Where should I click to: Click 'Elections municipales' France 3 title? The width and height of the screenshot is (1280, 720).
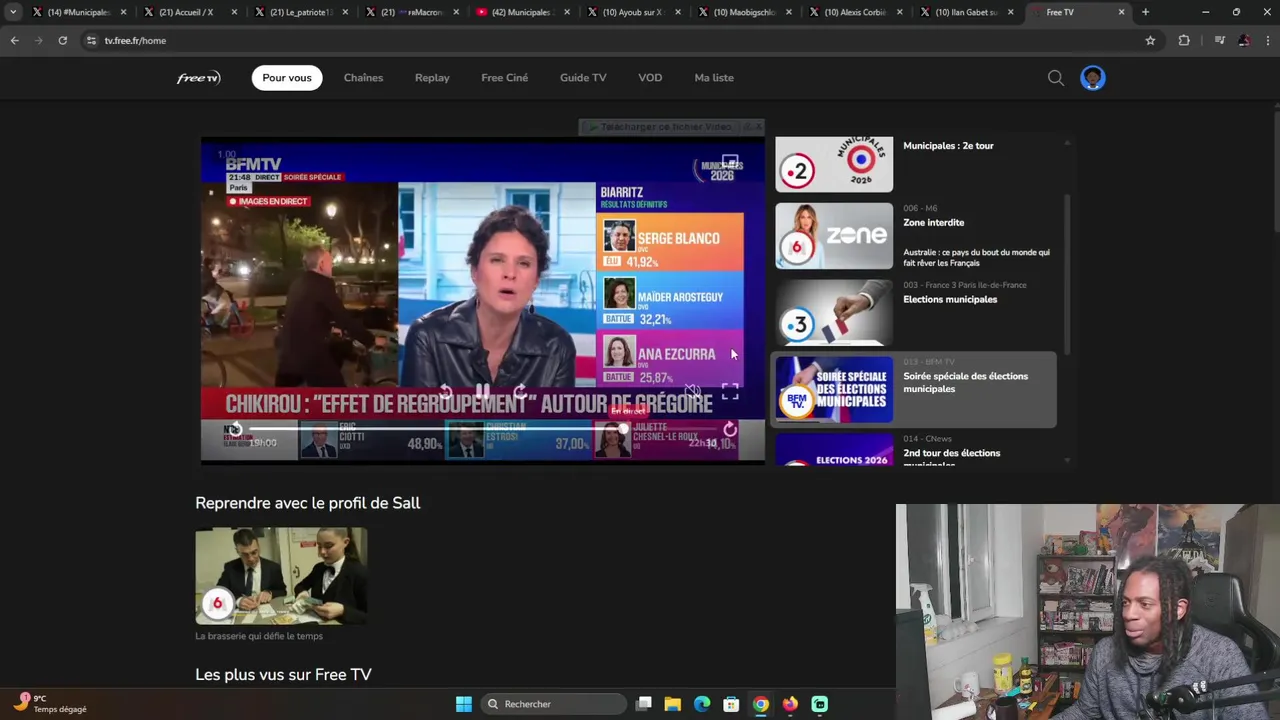[950, 300]
